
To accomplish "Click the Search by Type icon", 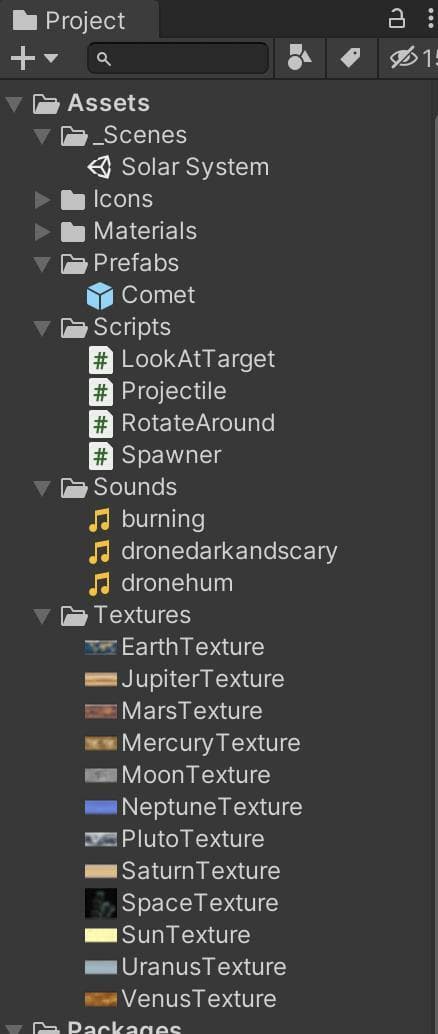I will [300, 59].
